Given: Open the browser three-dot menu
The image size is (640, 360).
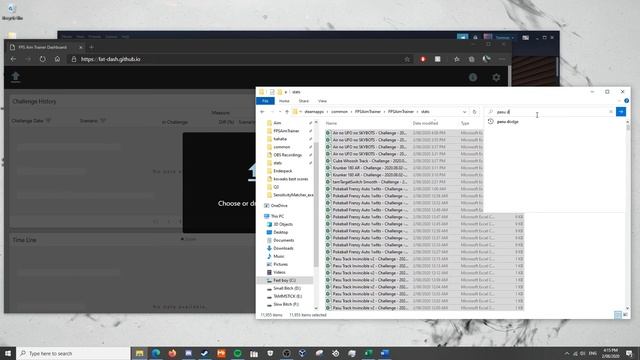Looking at the screenshot, I should pyautogui.click(x=502, y=59).
